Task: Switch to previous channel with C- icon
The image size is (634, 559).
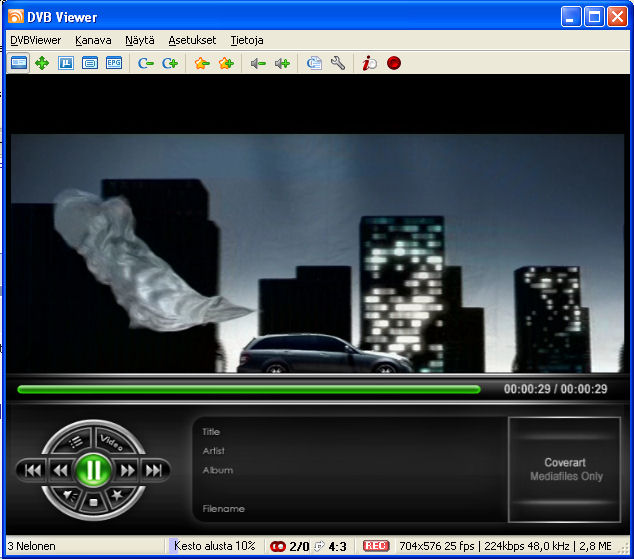Action: tap(146, 63)
